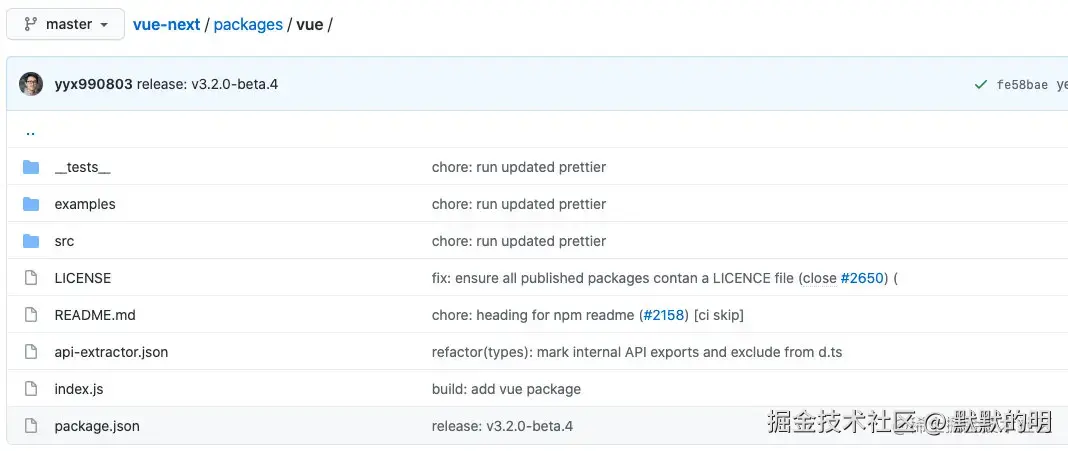Click the api-extractor.json file icon

click(31, 352)
